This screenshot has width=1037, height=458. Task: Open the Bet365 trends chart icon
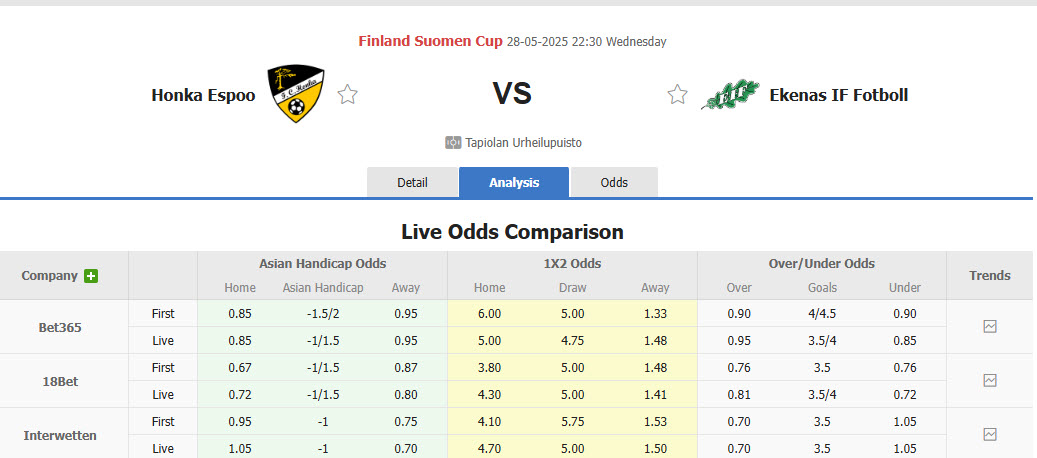(x=990, y=326)
